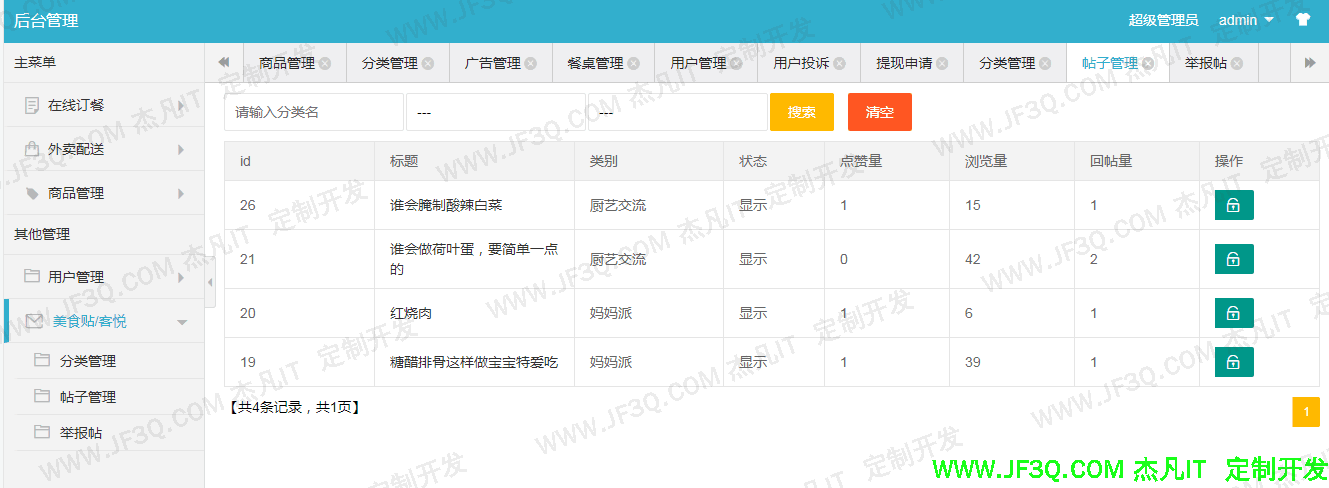Select page 1 in pagination
Image resolution: width=1329 pixels, height=488 pixels.
pos(1306,412)
